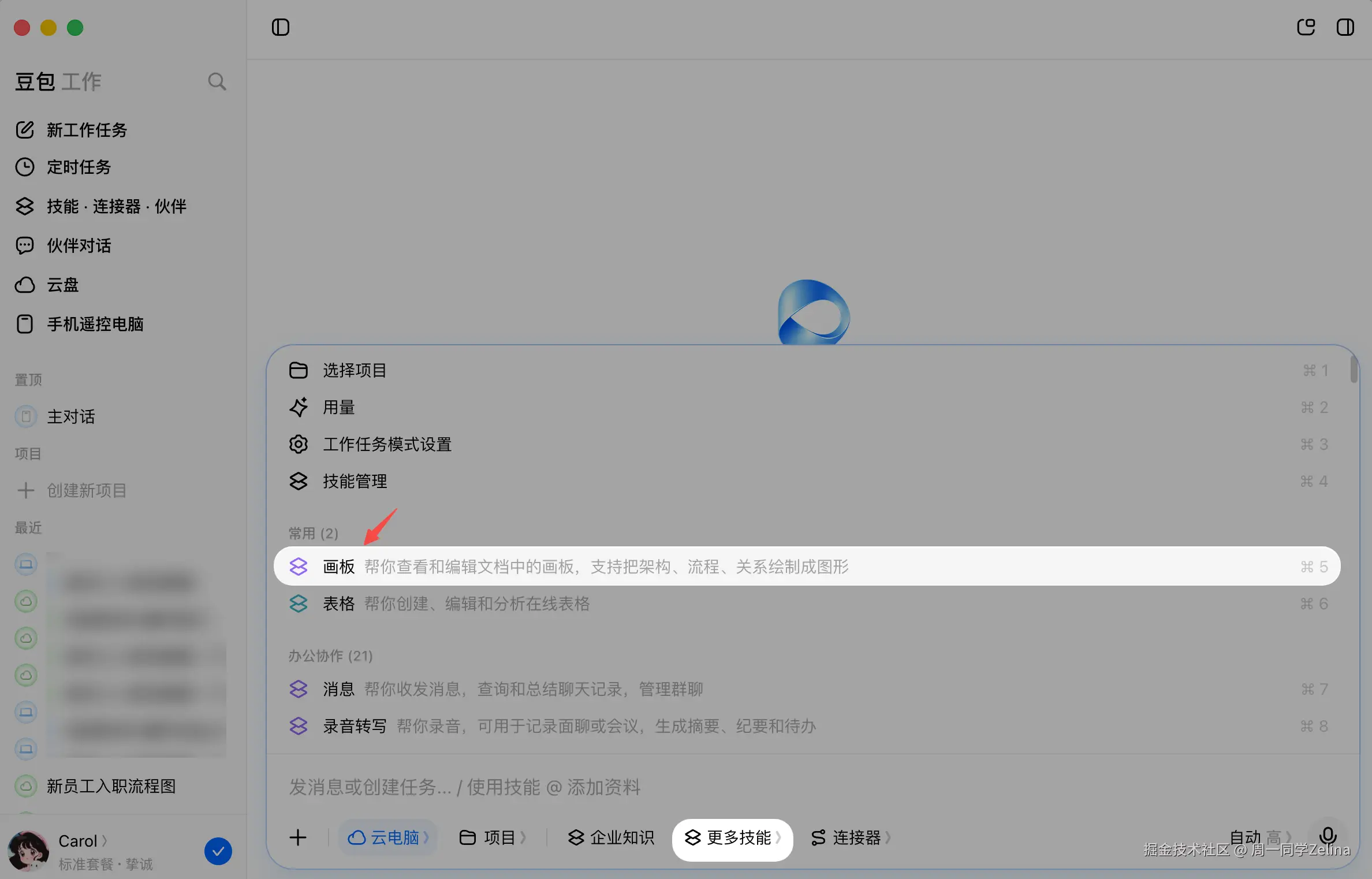The image size is (1372, 879).
Task: Click the 手机遥控电脑 phone icon
Action: 25,324
